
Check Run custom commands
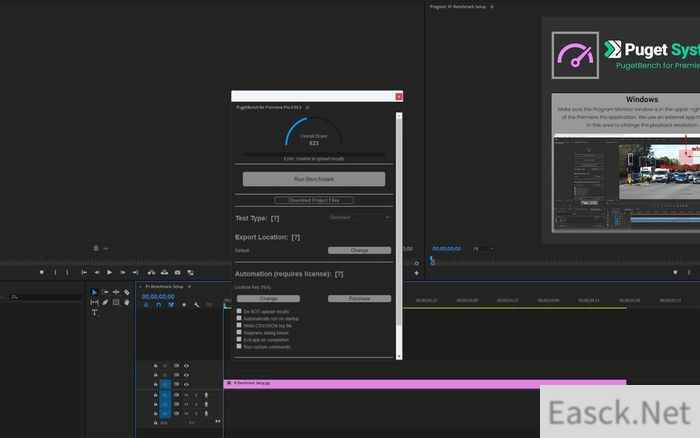click(x=239, y=346)
